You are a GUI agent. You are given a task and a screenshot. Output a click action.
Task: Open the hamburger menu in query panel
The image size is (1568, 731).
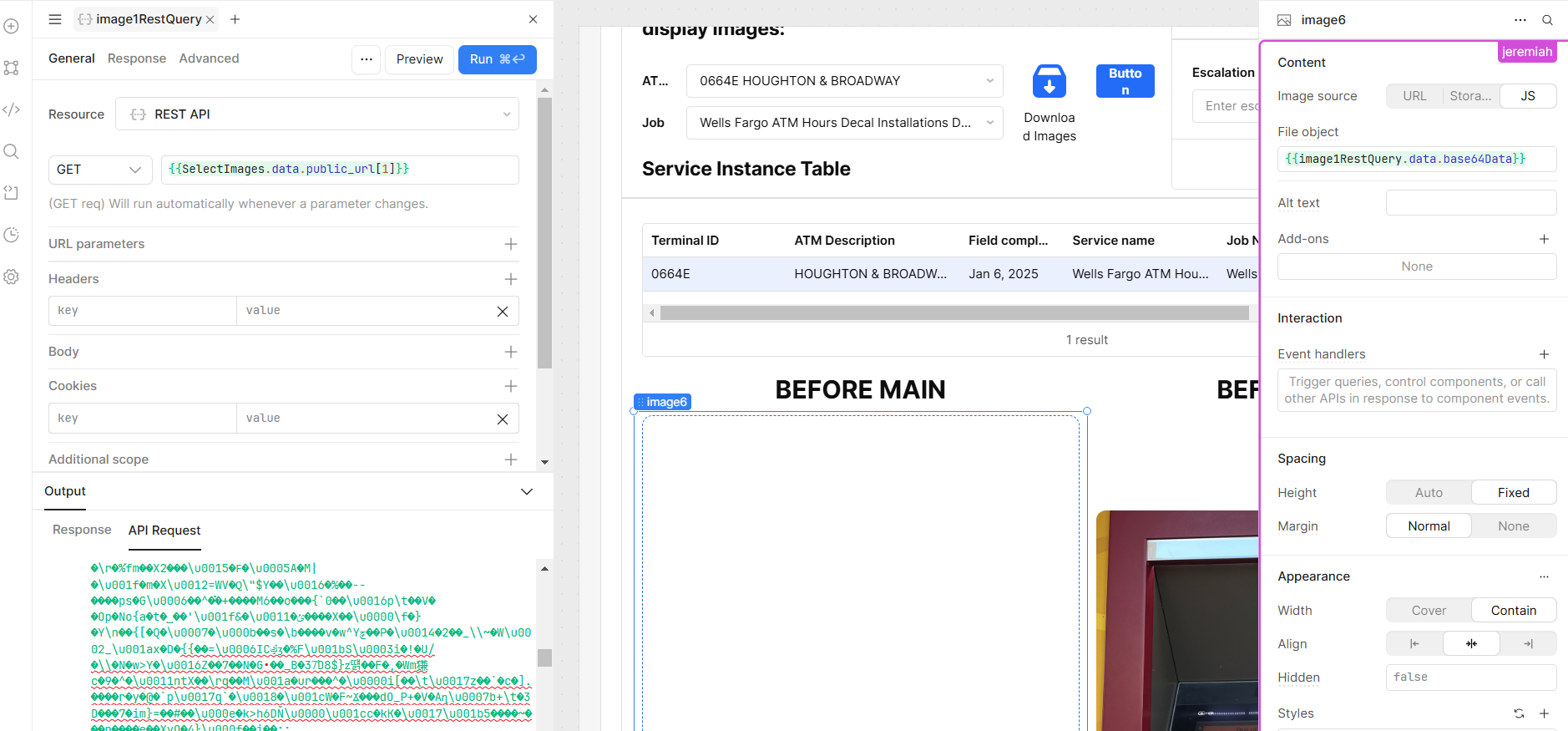tap(55, 19)
